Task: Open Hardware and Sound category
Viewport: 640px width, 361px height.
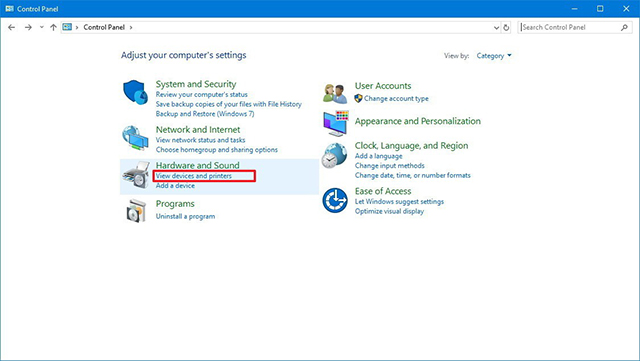Action: tap(198, 165)
